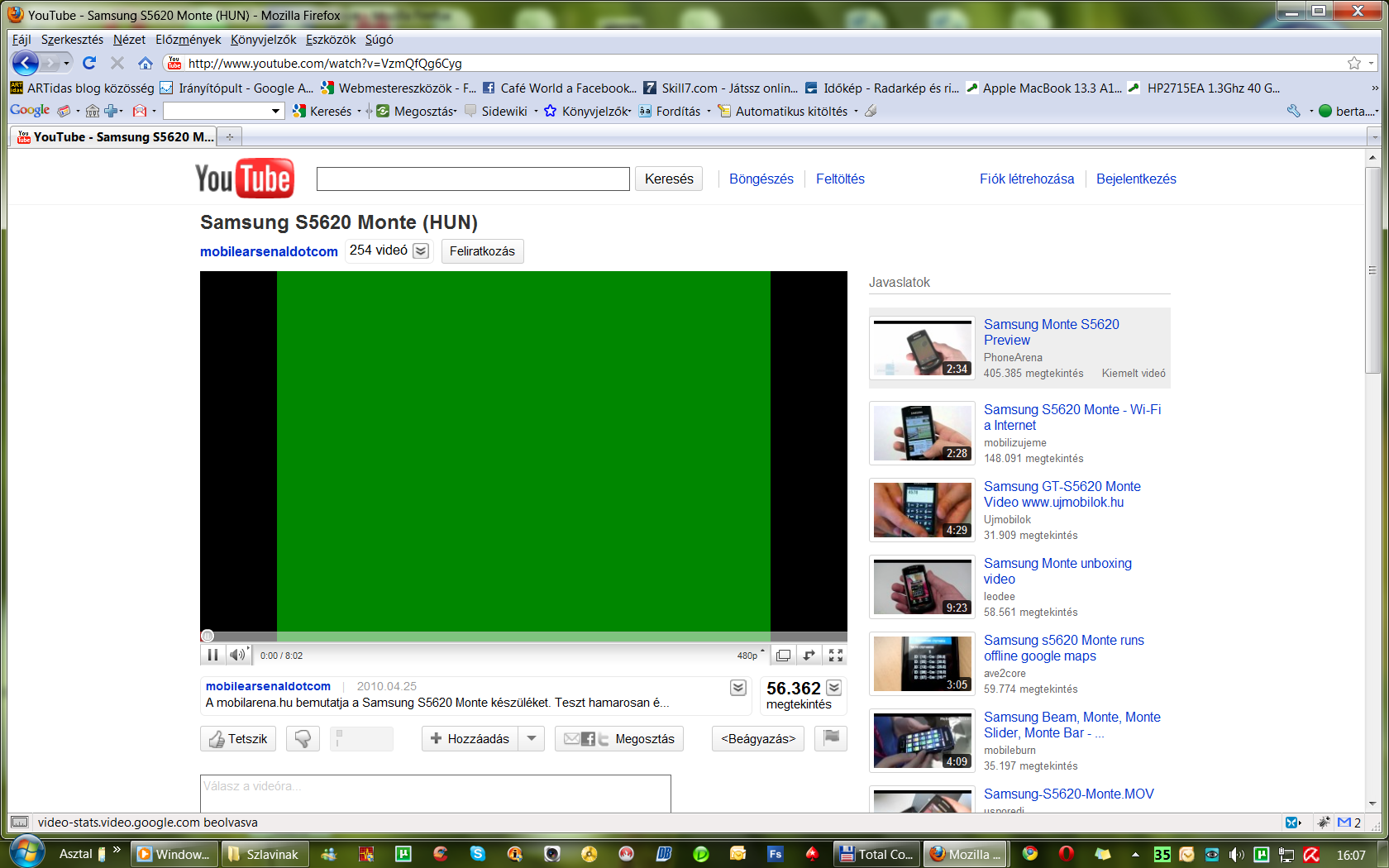
Task: Go to the browser home page
Action: pyautogui.click(x=146, y=63)
